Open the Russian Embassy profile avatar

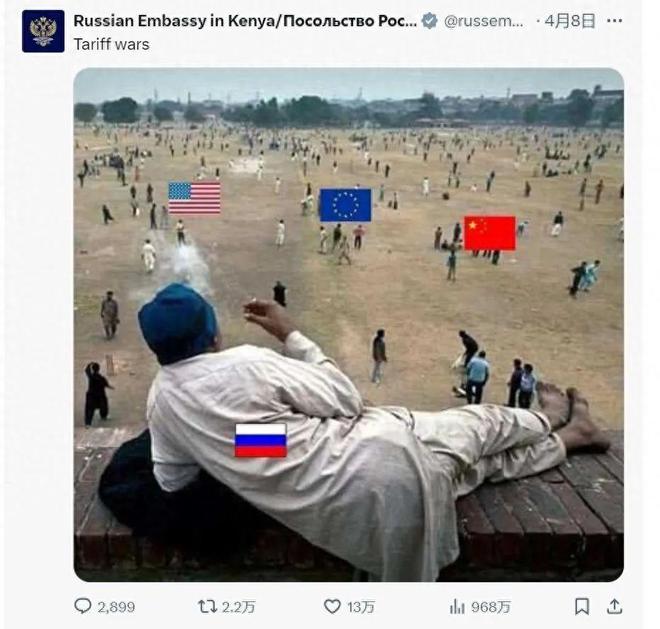pos(43,32)
